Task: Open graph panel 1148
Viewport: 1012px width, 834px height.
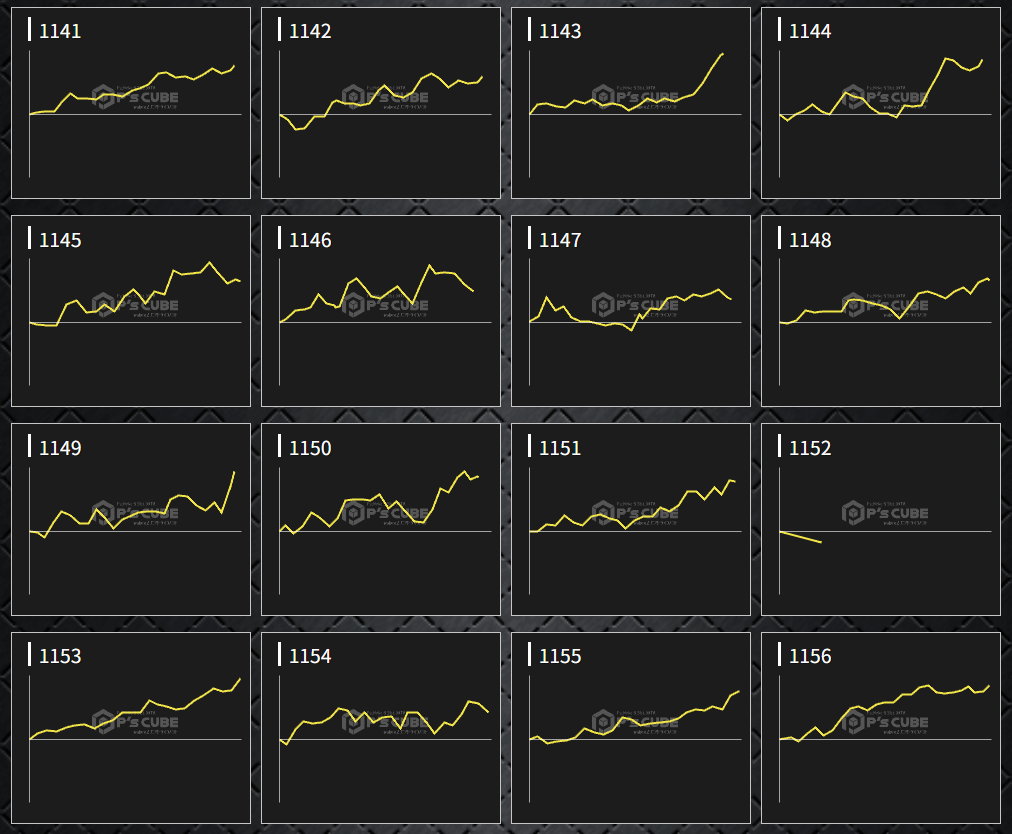Action: (881, 311)
